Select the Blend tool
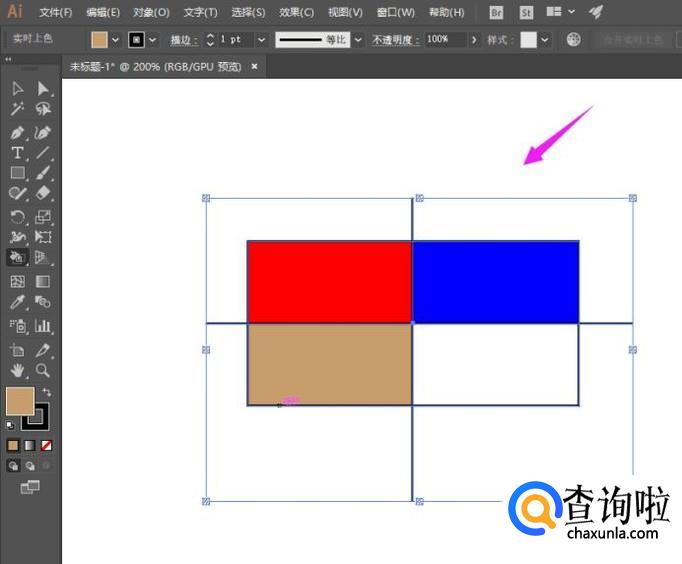682x564 pixels. 43,302
